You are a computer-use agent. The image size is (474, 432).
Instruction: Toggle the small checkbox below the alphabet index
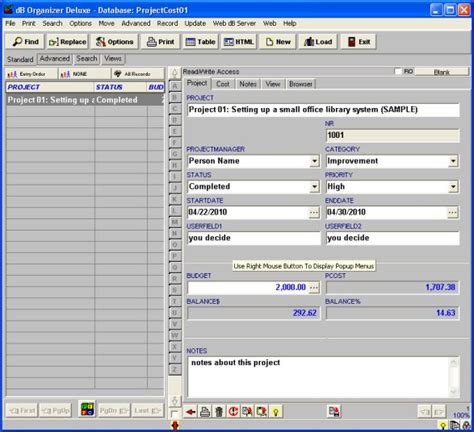(174, 414)
